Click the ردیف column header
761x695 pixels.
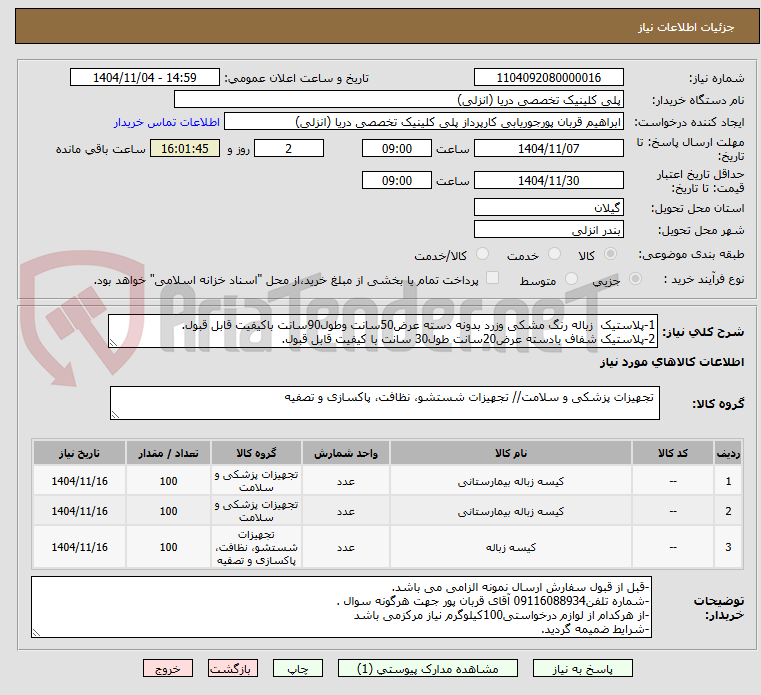coord(728,453)
